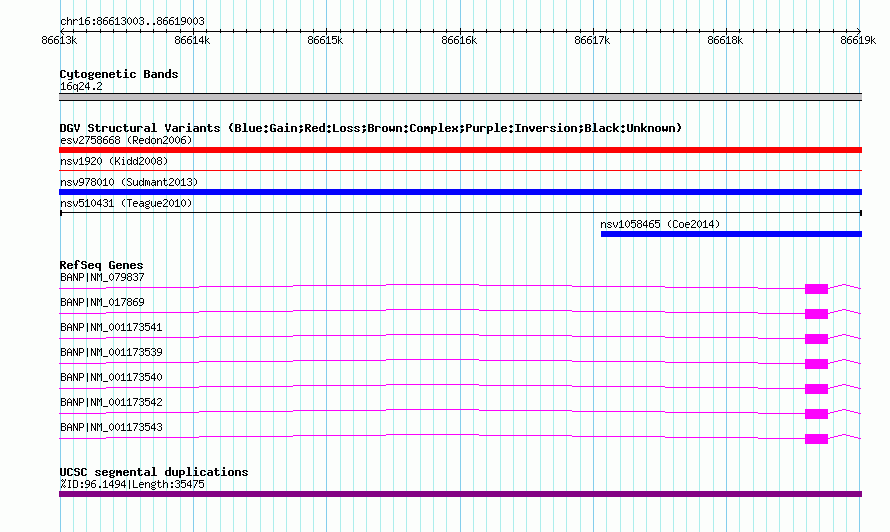
Task: Select the magenta exon block of NM_001173539
Action: tap(816, 364)
